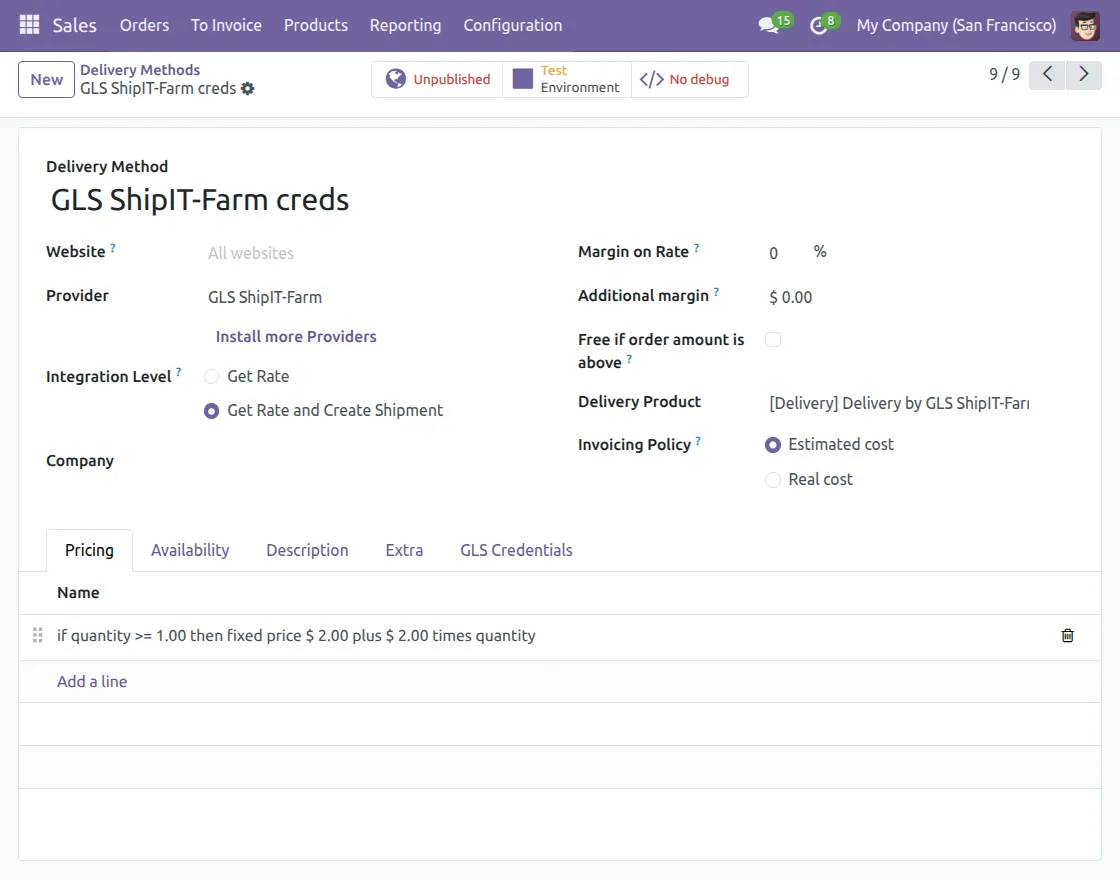Image resolution: width=1120 pixels, height=880 pixels.
Task: Switch to the Extra tab
Action: 404,550
